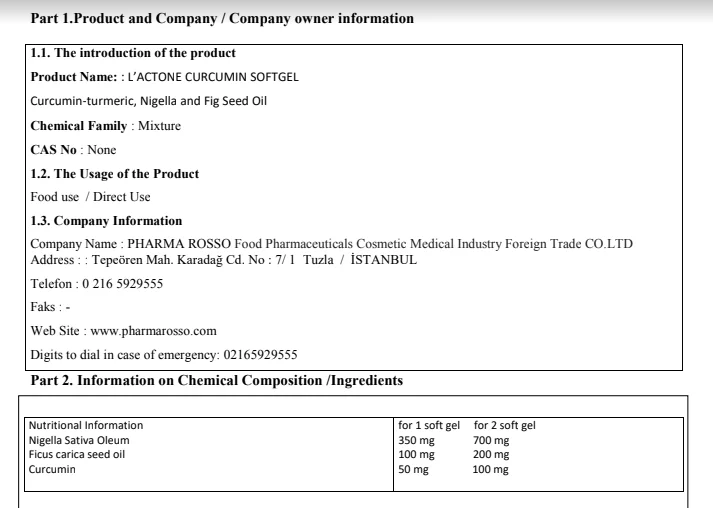Screen dimensions: 713x508
Task: Click the 1.3 Company Information heading
Action: [106, 221]
